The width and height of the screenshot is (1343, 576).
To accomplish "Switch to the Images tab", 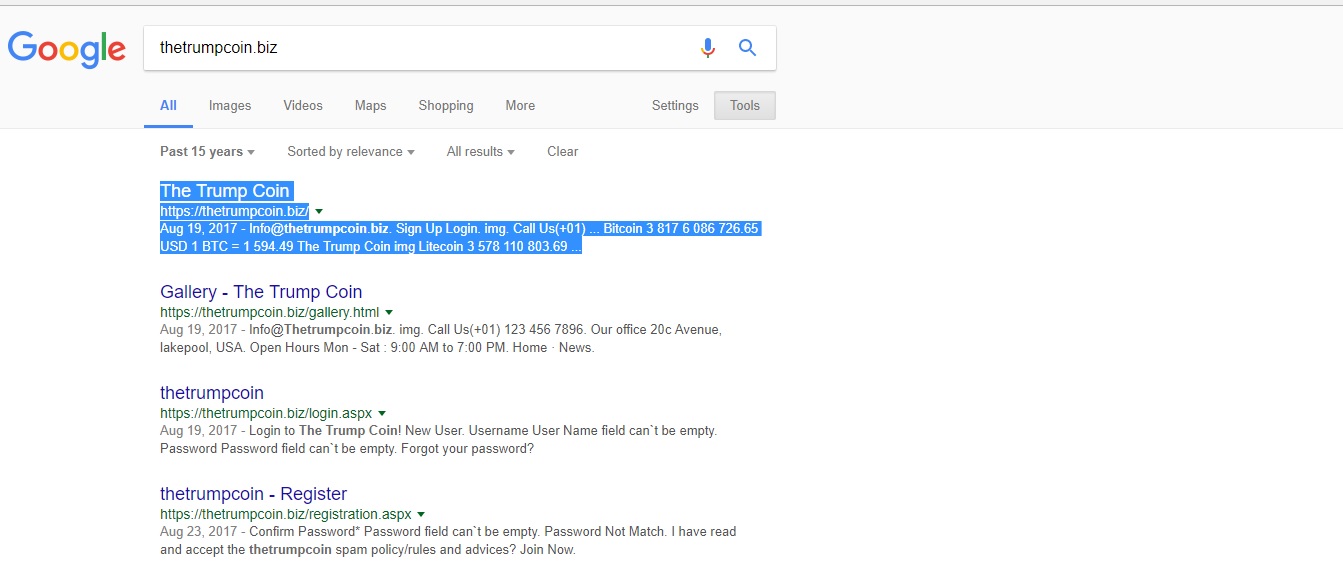I will click(230, 105).
